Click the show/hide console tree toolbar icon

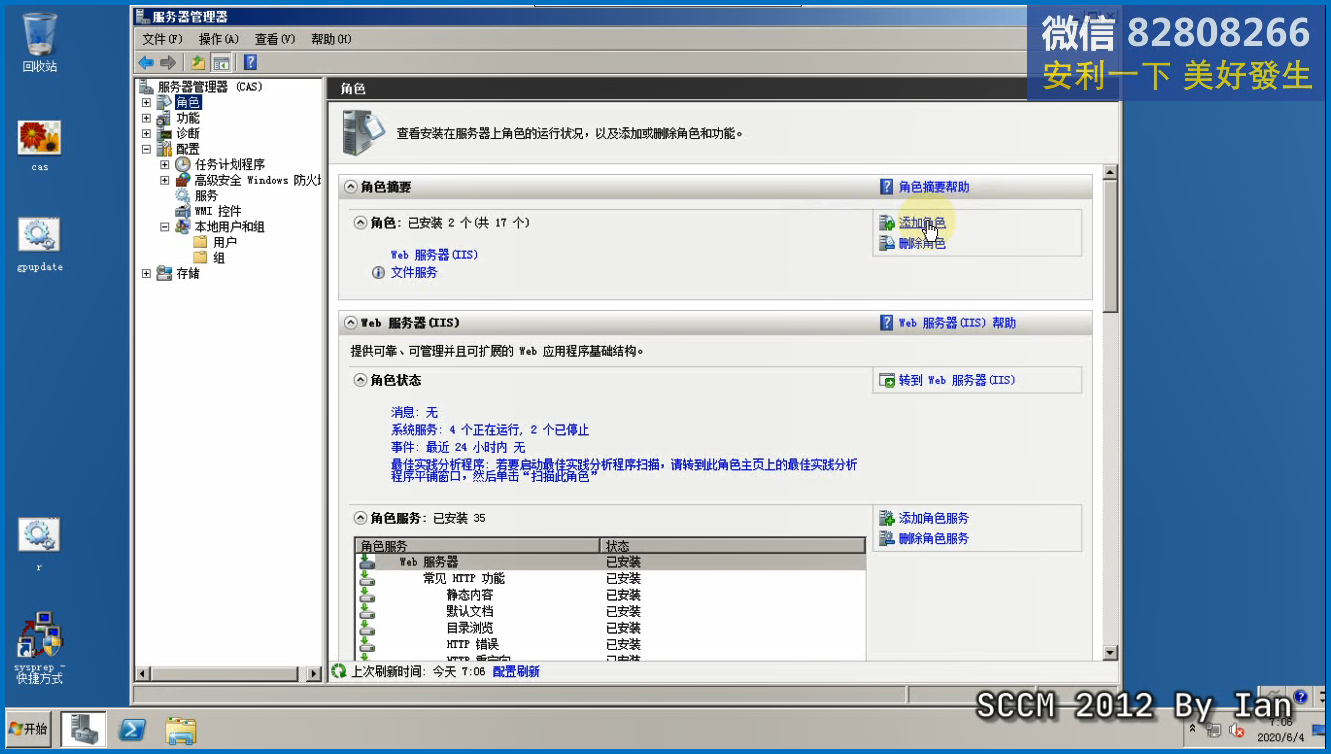click(220, 62)
